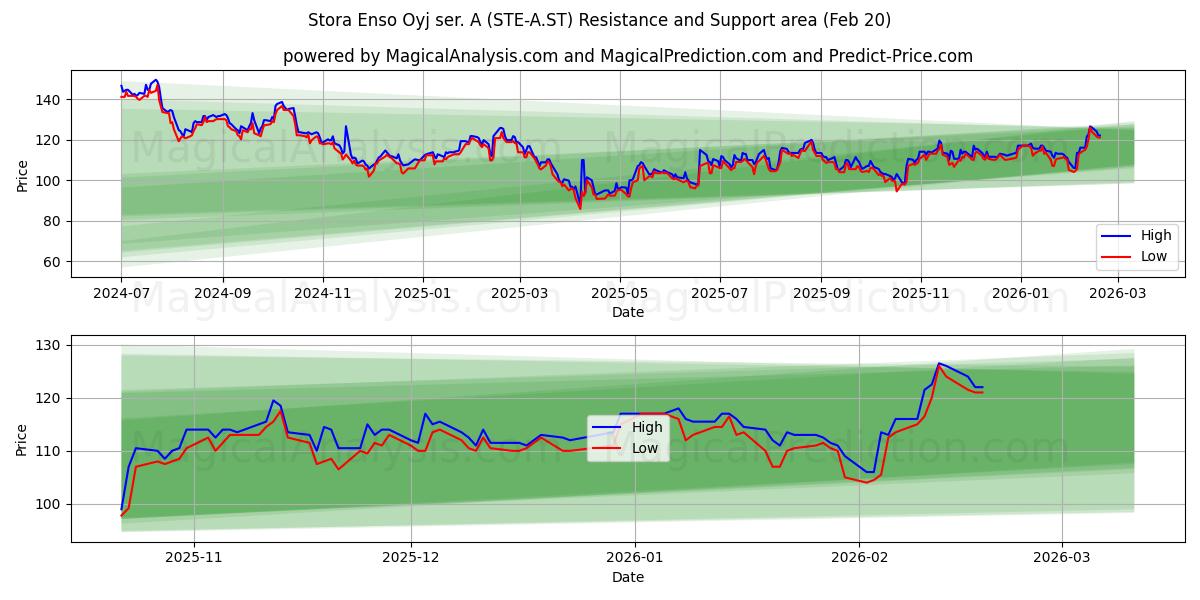Click the upper chart '2025-11' tick label
1200x600 pixels.
point(921,294)
